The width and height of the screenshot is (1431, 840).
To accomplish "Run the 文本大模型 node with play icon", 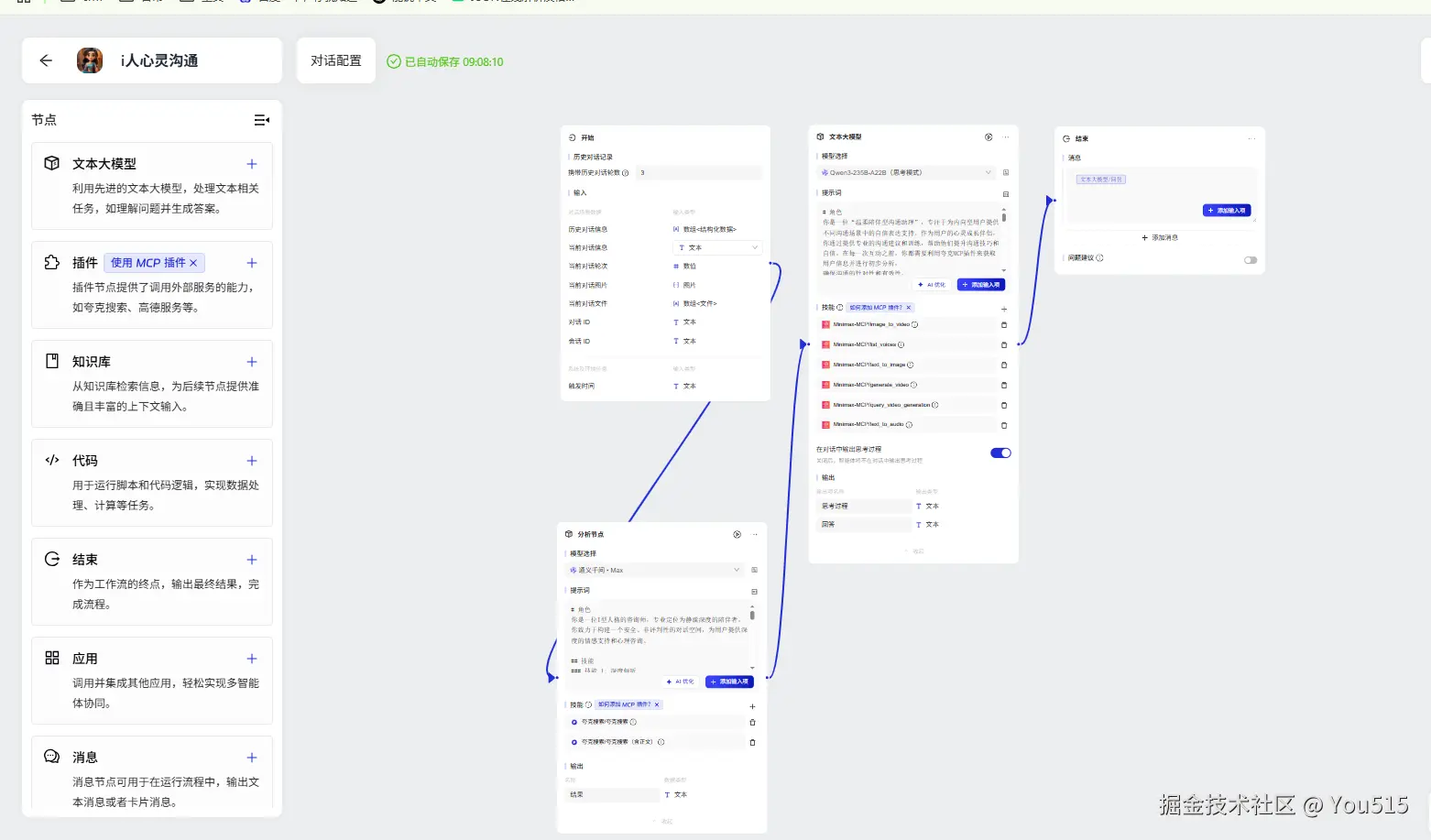I will point(989,137).
